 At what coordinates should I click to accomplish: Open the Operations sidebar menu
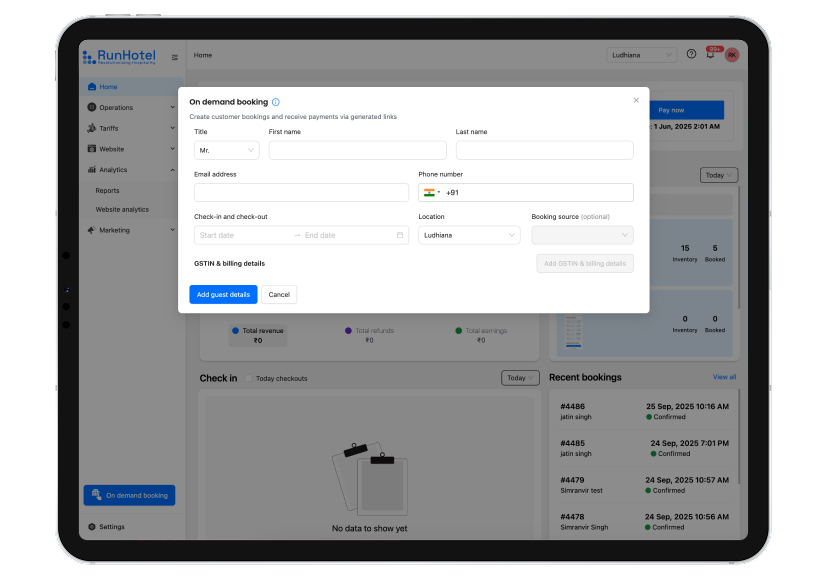tap(132, 107)
